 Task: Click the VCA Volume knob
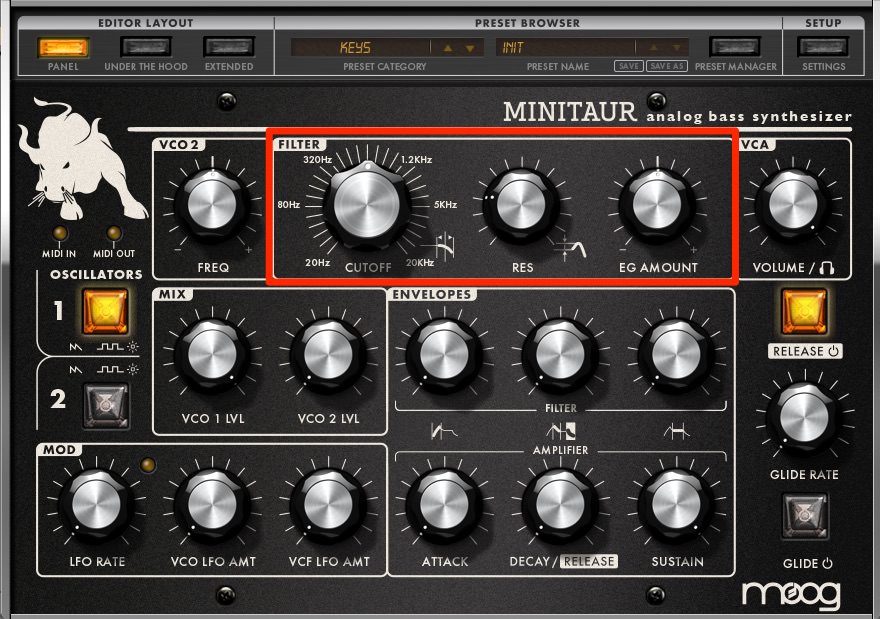[793, 204]
